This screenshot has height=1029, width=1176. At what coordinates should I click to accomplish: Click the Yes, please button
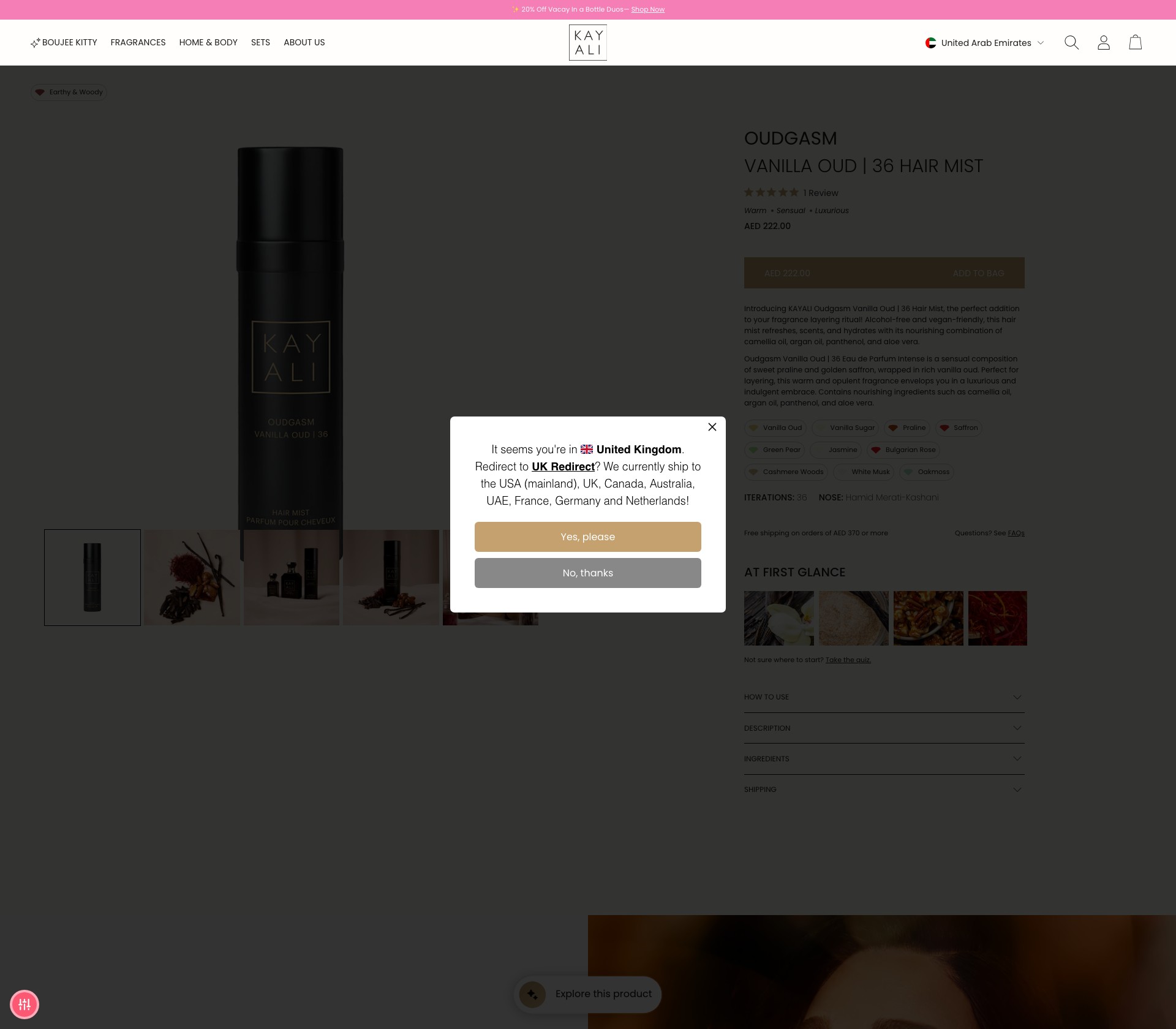(x=588, y=537)
